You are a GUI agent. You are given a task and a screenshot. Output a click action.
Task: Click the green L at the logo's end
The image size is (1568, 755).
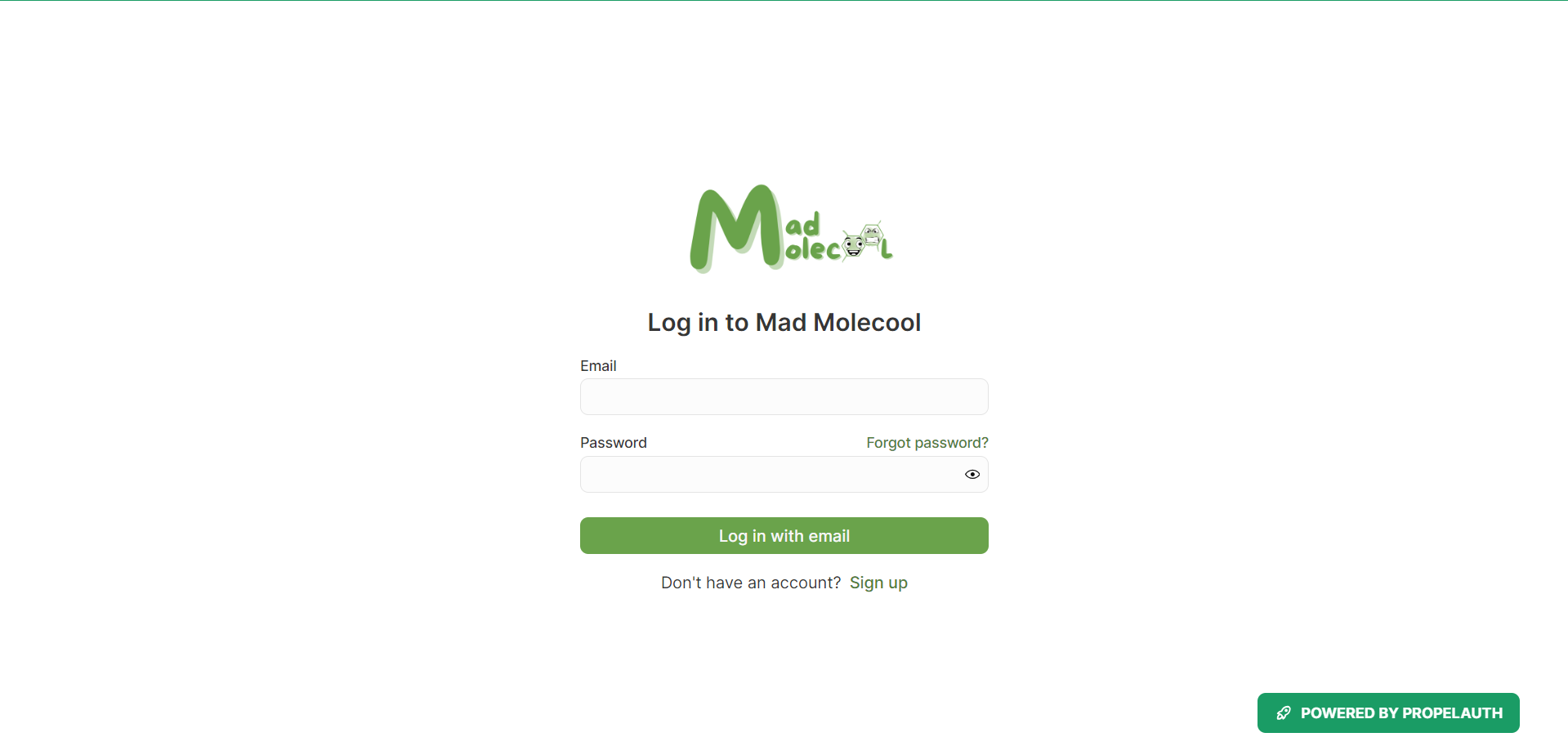click(x=887, y=249)
